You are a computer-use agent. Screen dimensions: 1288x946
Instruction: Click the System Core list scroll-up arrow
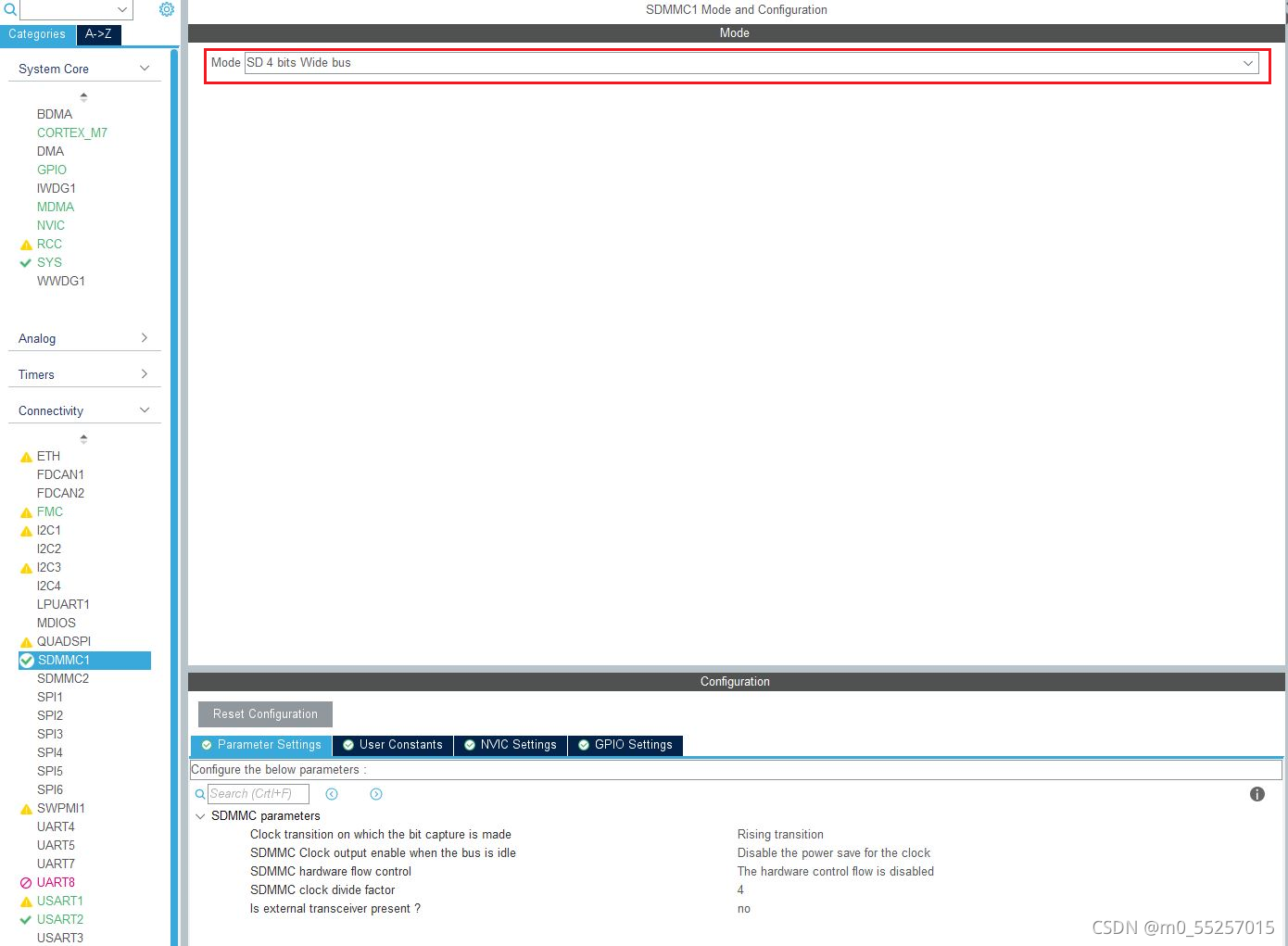(83, 95)
